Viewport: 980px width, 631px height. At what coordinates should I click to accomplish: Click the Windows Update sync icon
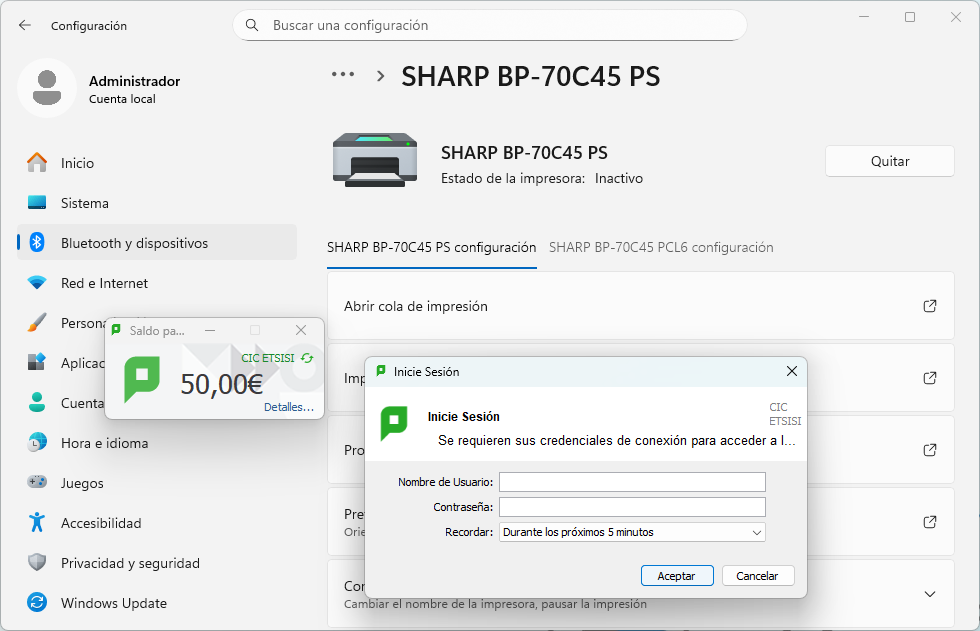37,602
